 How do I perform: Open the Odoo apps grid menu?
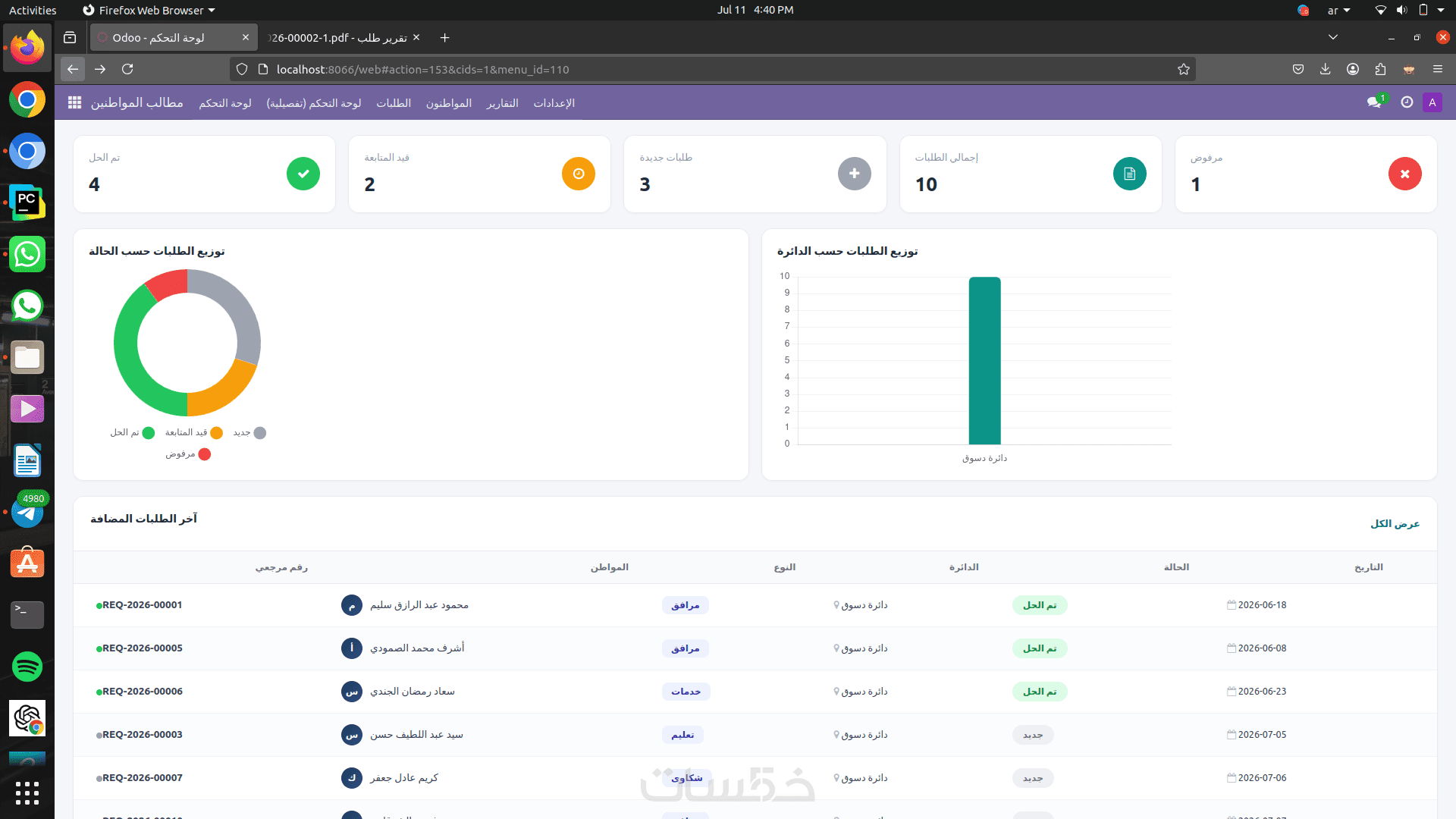coord(74,102)
